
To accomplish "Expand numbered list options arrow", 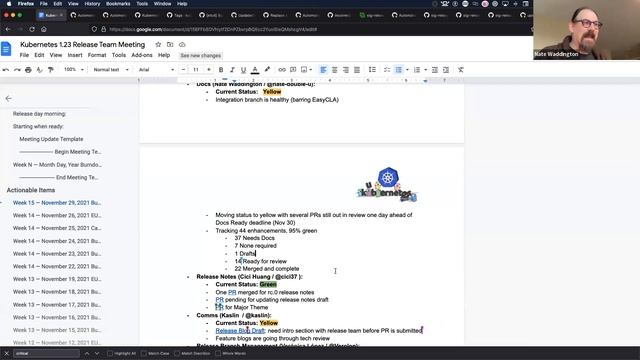I will coord(425,70).
